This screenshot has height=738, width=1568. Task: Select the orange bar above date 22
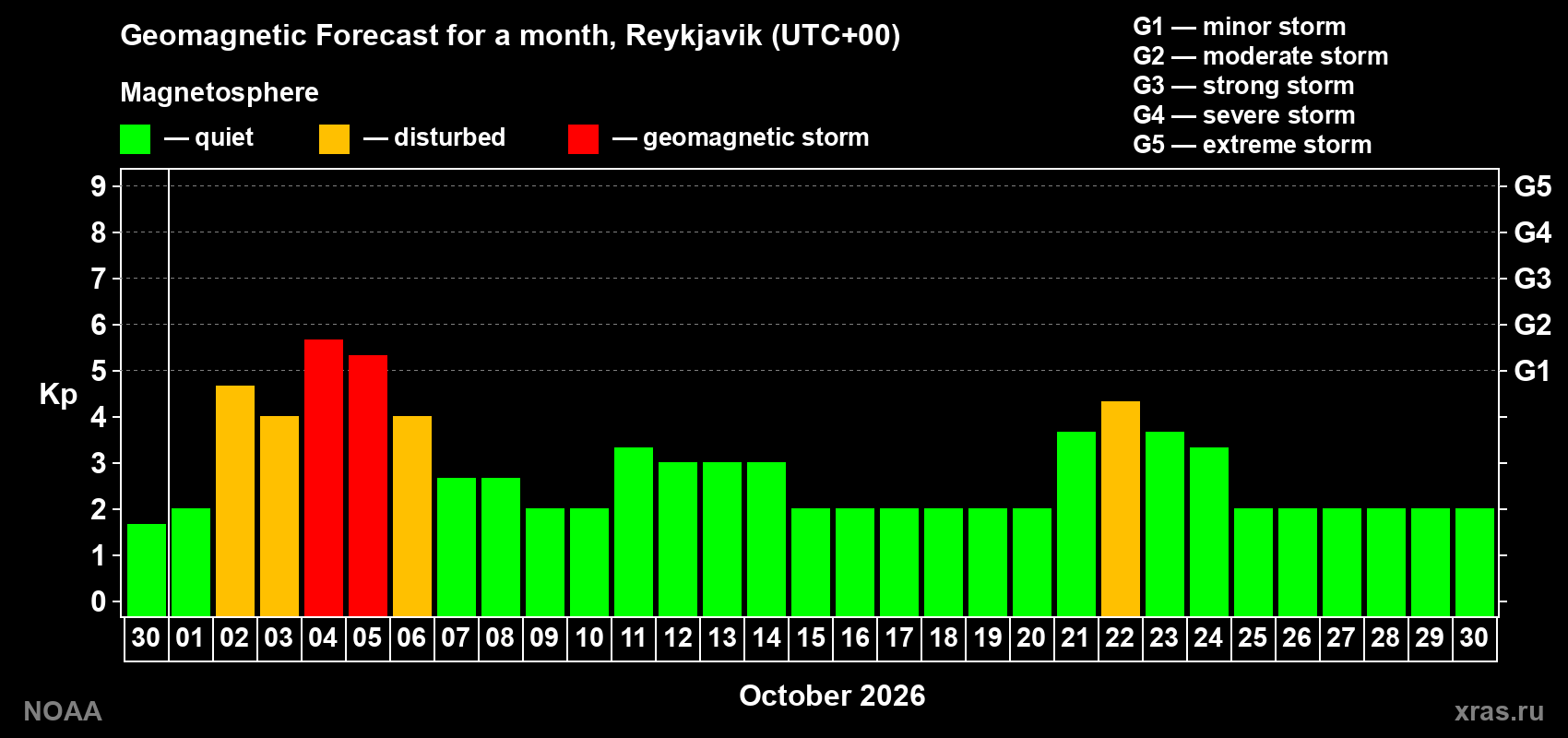(1121, 508)
